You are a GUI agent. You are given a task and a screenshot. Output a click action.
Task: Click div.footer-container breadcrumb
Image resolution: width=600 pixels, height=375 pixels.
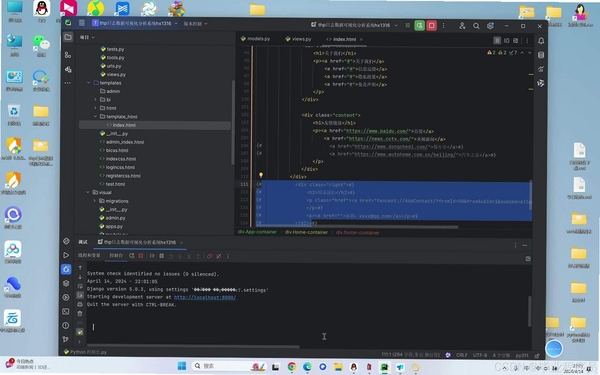point(358,232)
